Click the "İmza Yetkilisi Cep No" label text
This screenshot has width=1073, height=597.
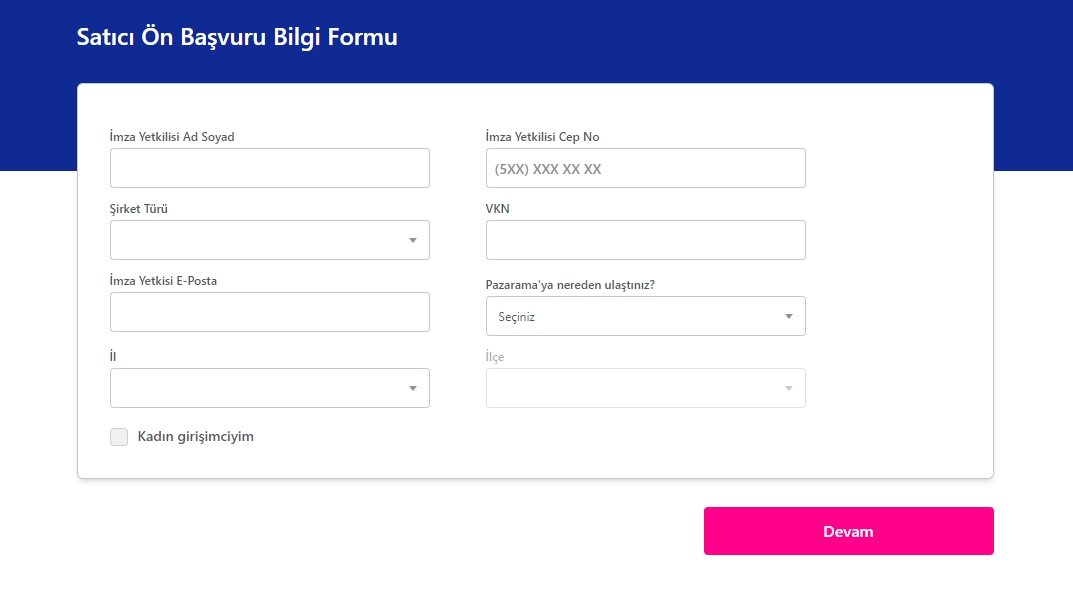click(x=542, y=137)
